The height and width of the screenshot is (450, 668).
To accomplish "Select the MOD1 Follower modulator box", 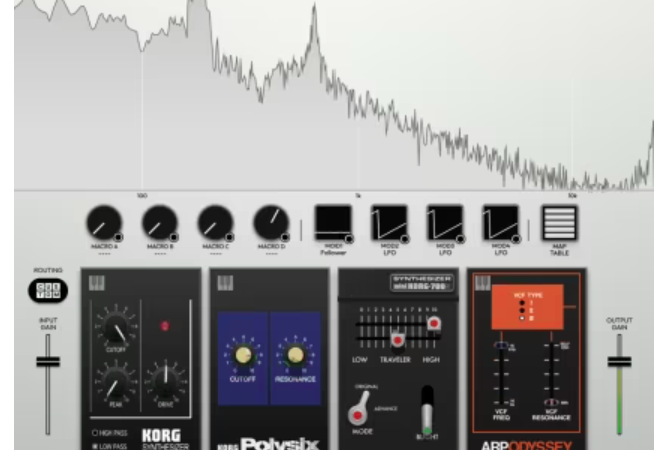I will 333,223.
